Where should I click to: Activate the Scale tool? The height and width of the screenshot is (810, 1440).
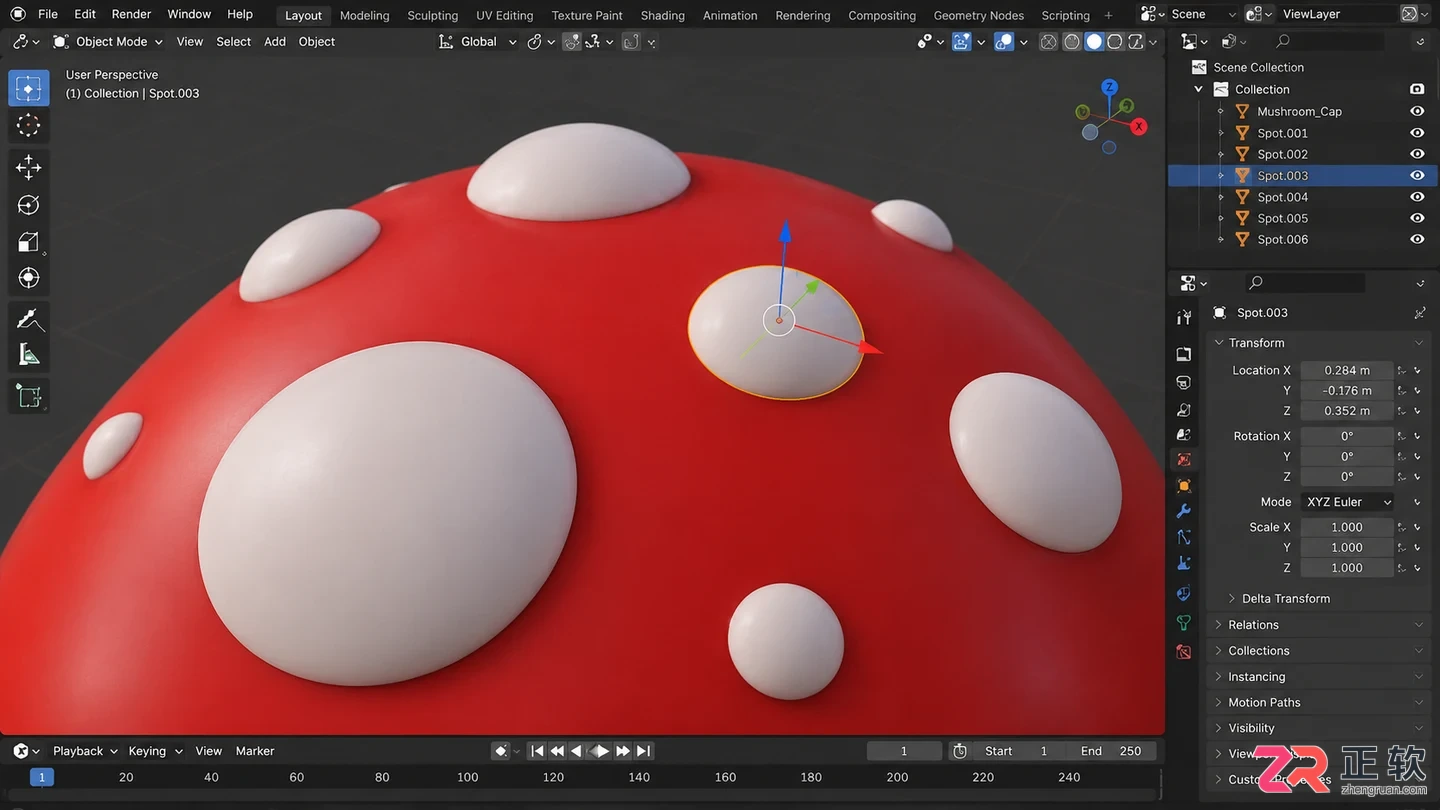[x=29, y=242]
